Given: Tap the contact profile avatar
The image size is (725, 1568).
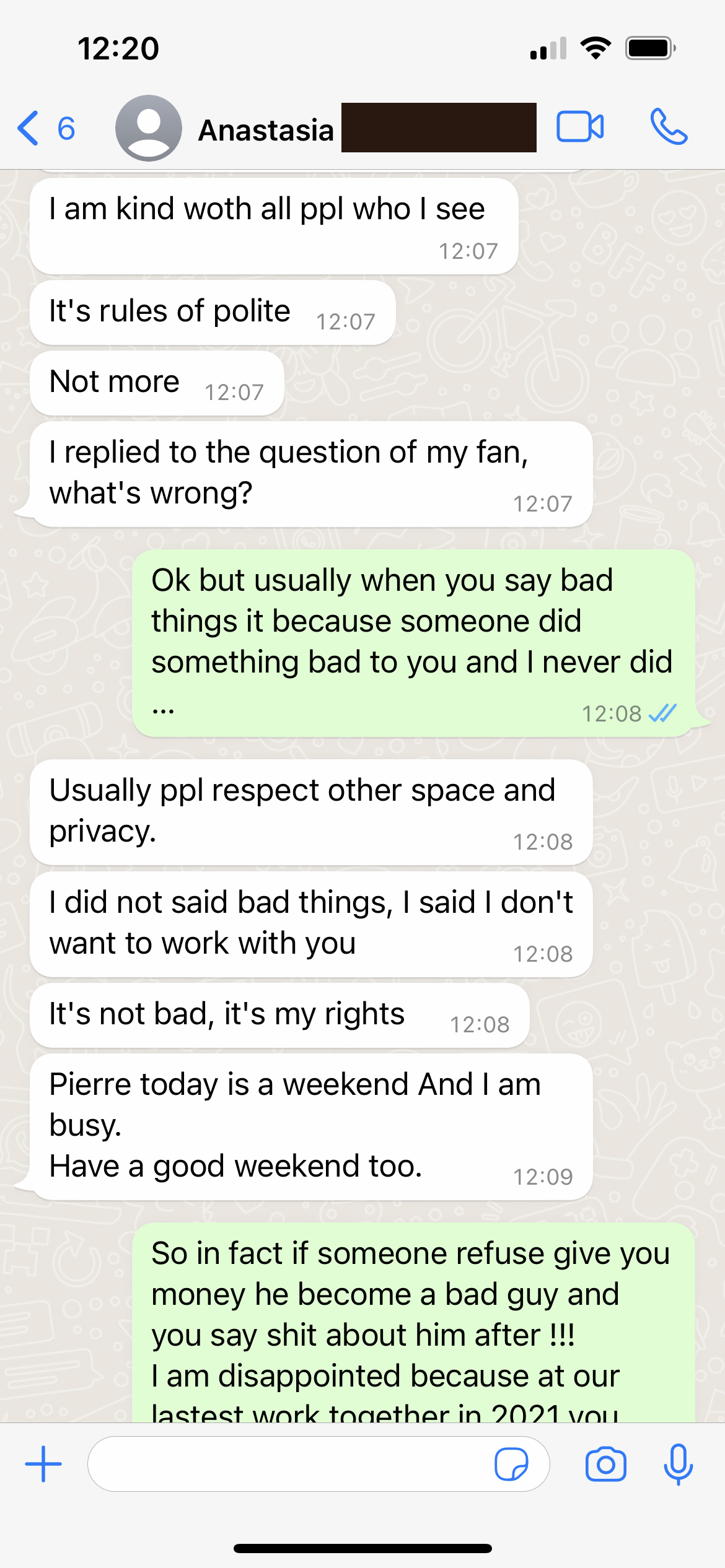Looking at the screenshot, I should (149, 128).
